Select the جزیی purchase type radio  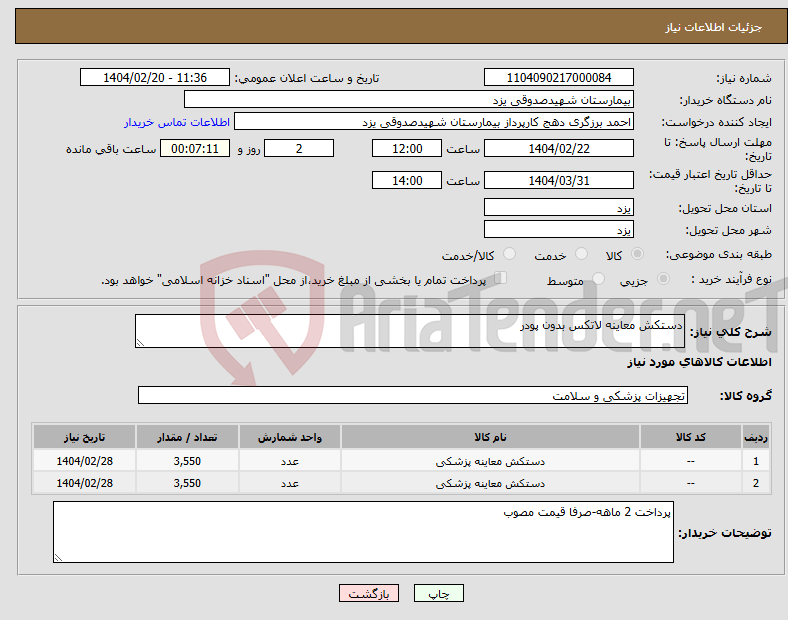point(663,279)
